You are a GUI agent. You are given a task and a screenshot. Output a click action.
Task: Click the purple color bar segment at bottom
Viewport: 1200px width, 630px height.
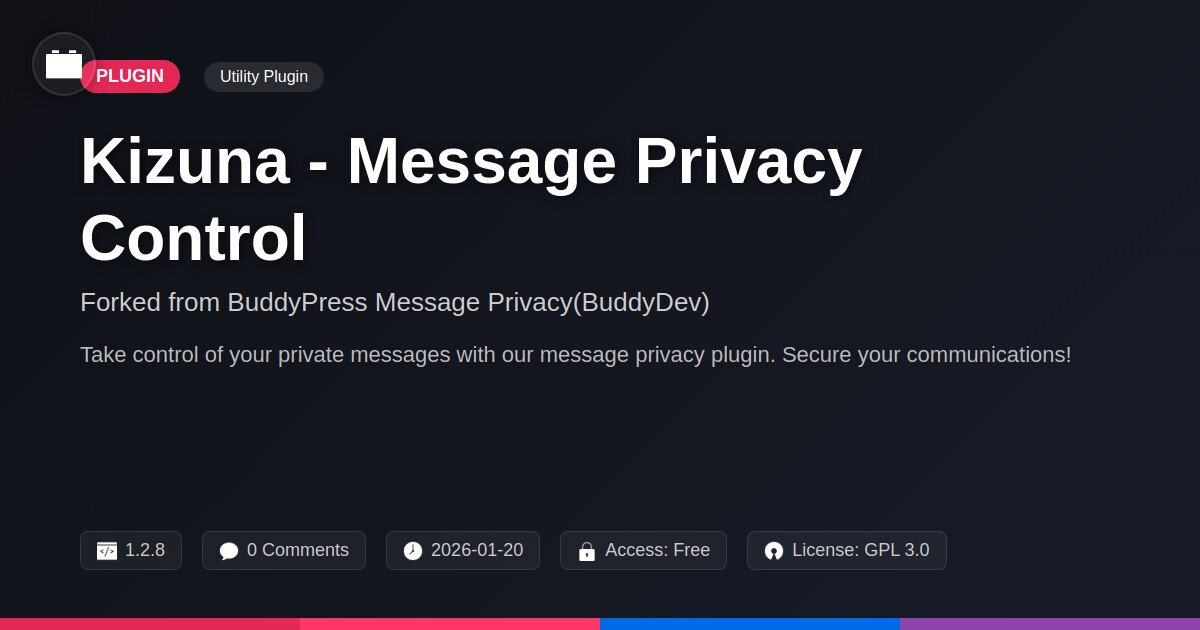click(x=1050, y=624)
